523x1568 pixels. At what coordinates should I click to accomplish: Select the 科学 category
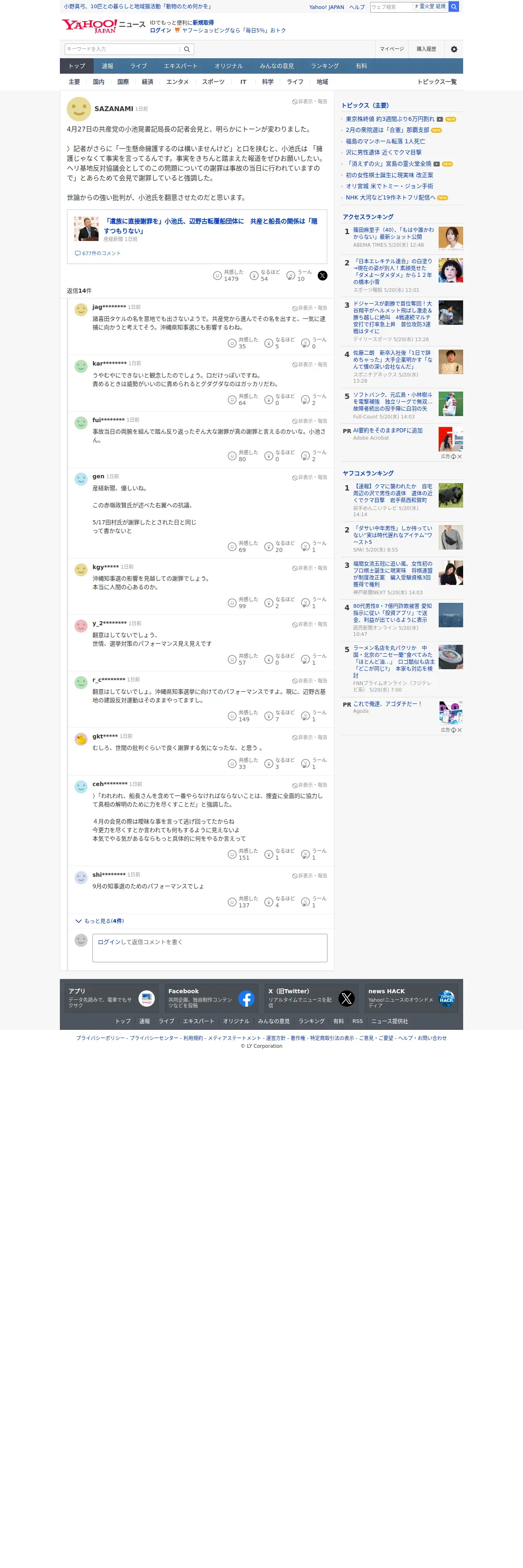point(268,82)
